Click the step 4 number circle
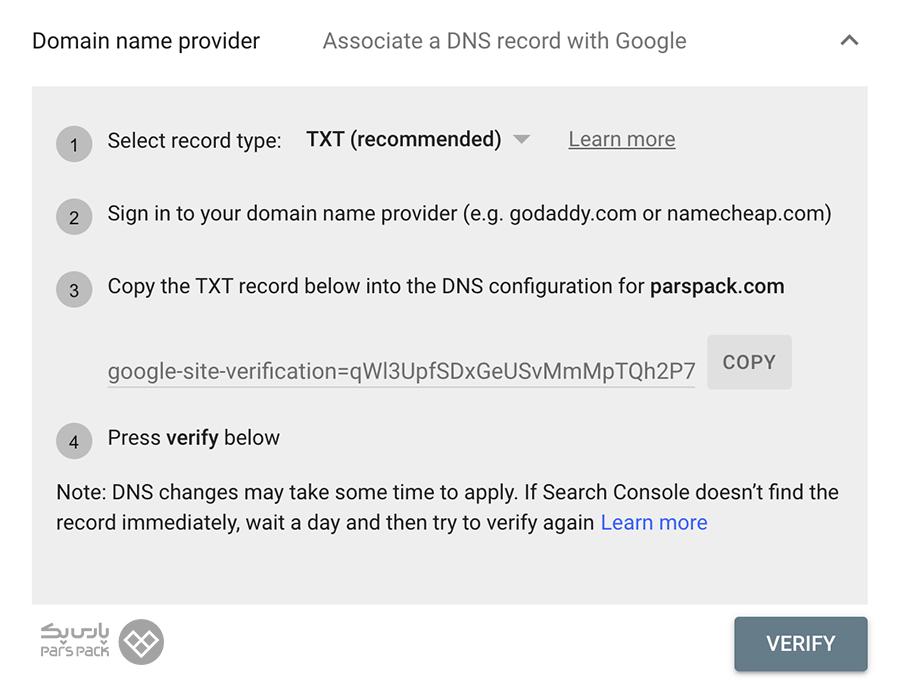 [74, 441]
